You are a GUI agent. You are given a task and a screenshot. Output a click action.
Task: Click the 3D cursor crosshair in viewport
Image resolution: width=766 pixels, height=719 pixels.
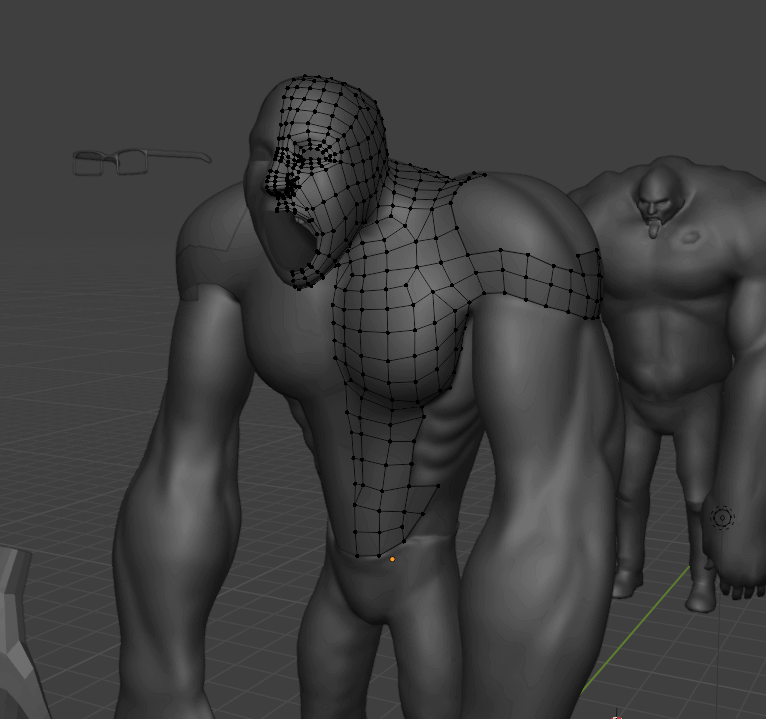722,517
